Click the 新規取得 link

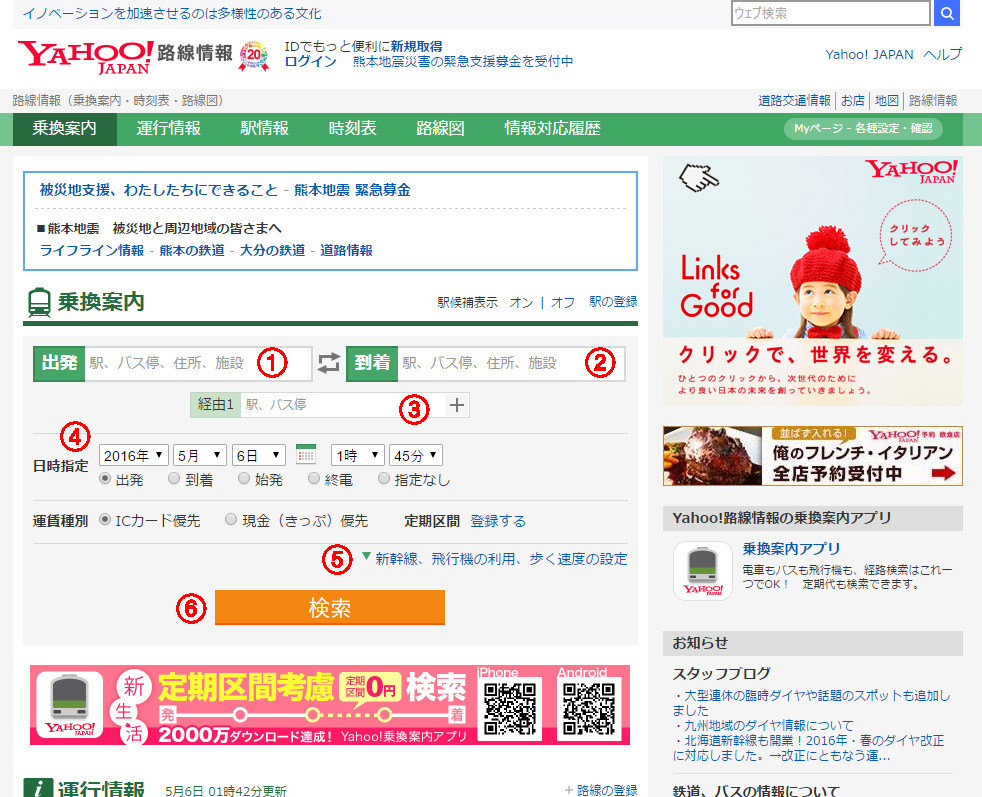[416, 46]
